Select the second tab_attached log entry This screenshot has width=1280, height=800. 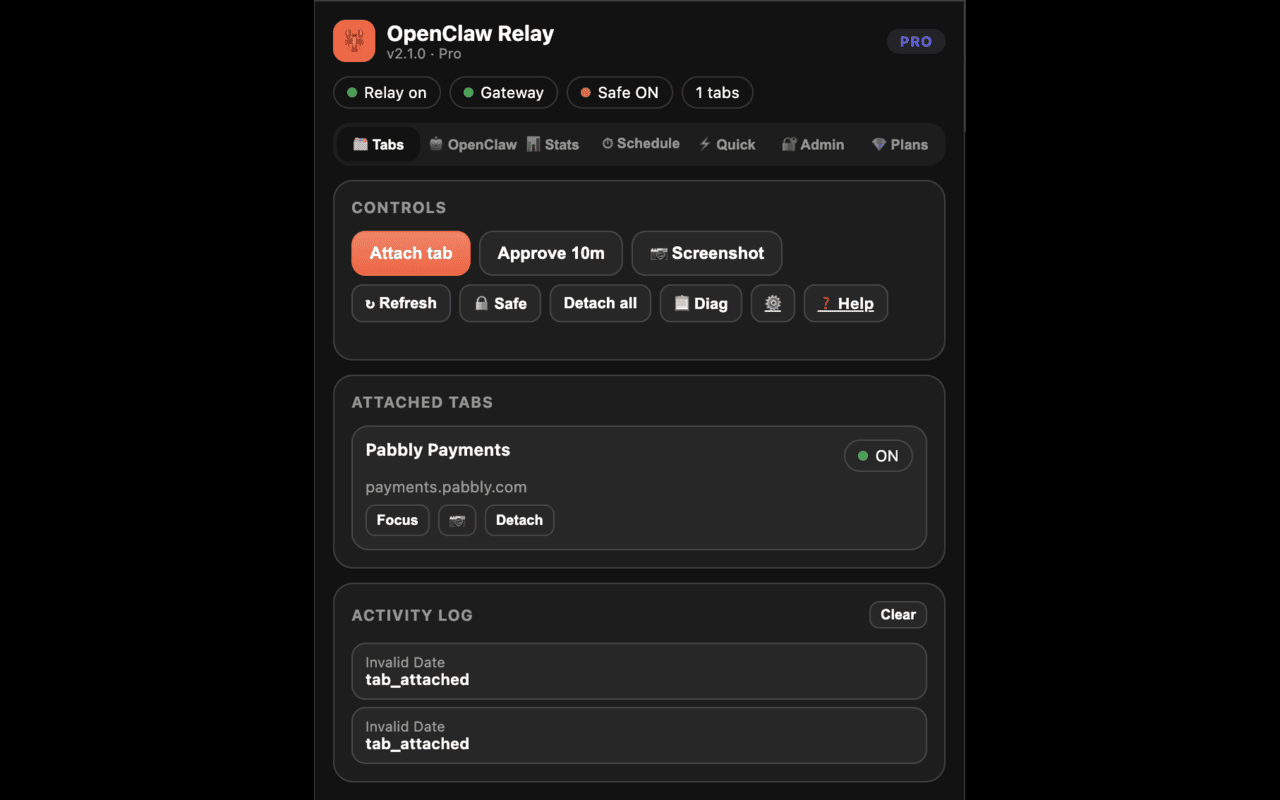639,735
